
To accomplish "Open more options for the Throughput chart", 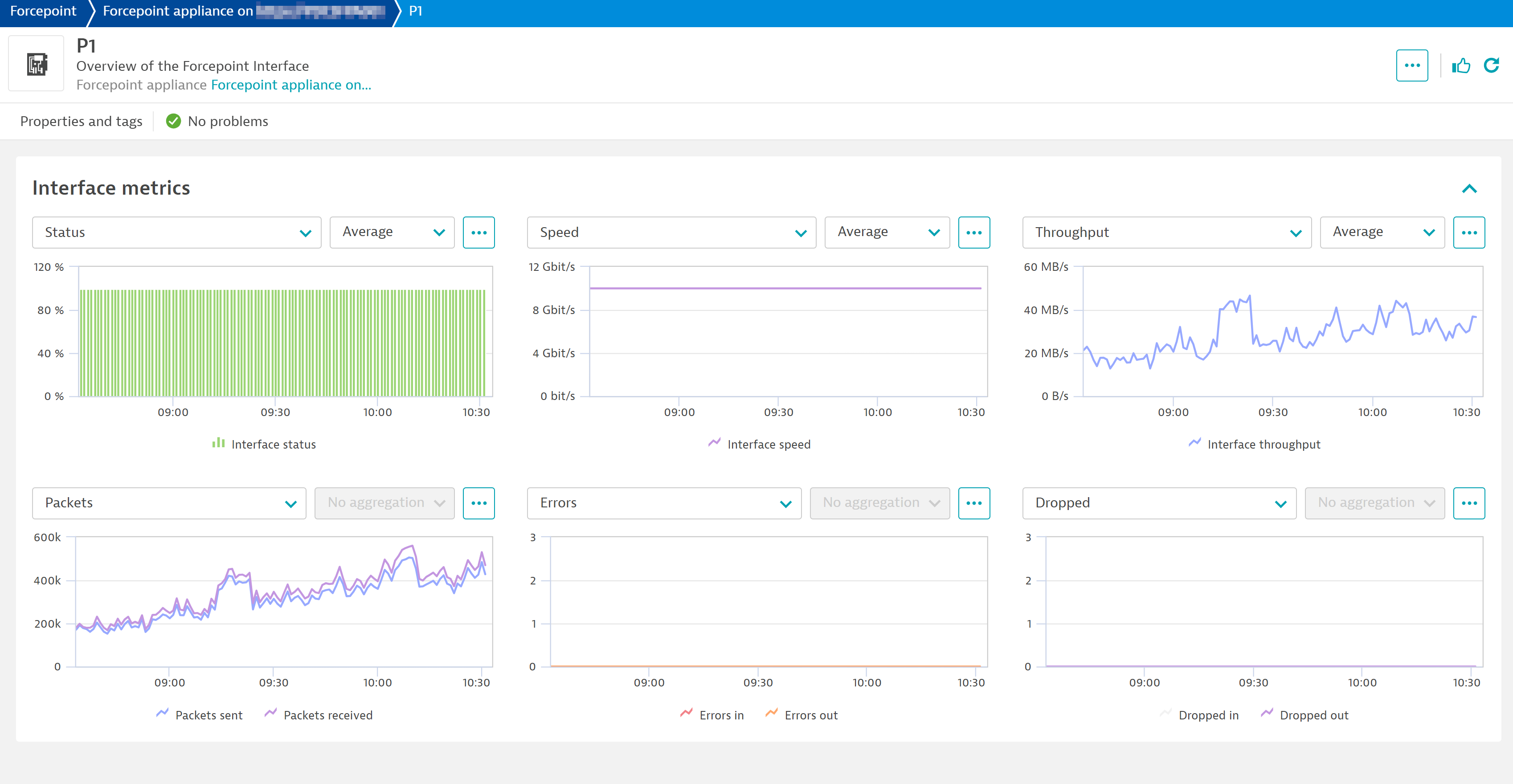I will (1469, 232).
